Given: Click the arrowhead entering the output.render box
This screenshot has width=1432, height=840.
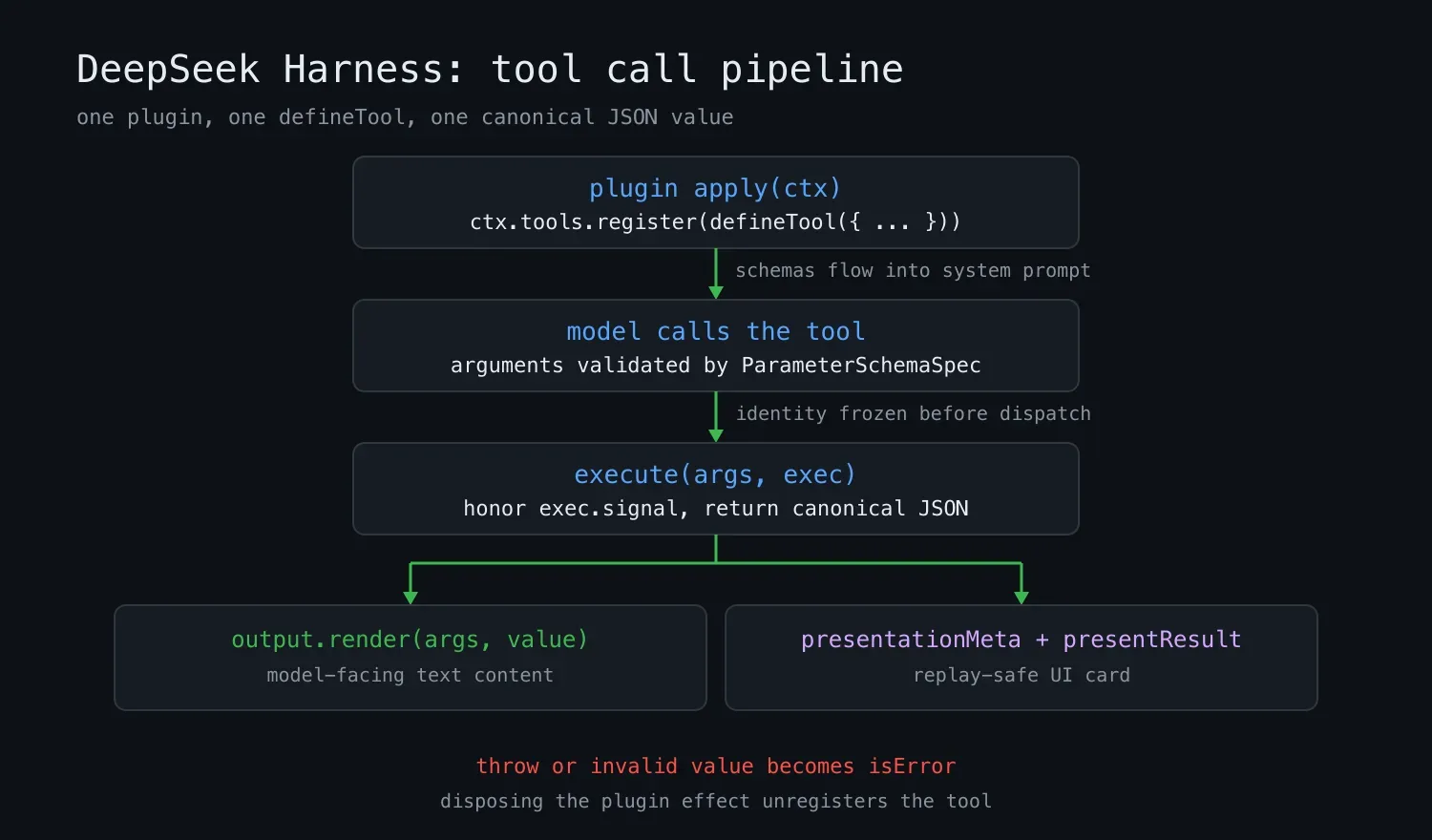Looking at the screenshot, I should (411, 598).
